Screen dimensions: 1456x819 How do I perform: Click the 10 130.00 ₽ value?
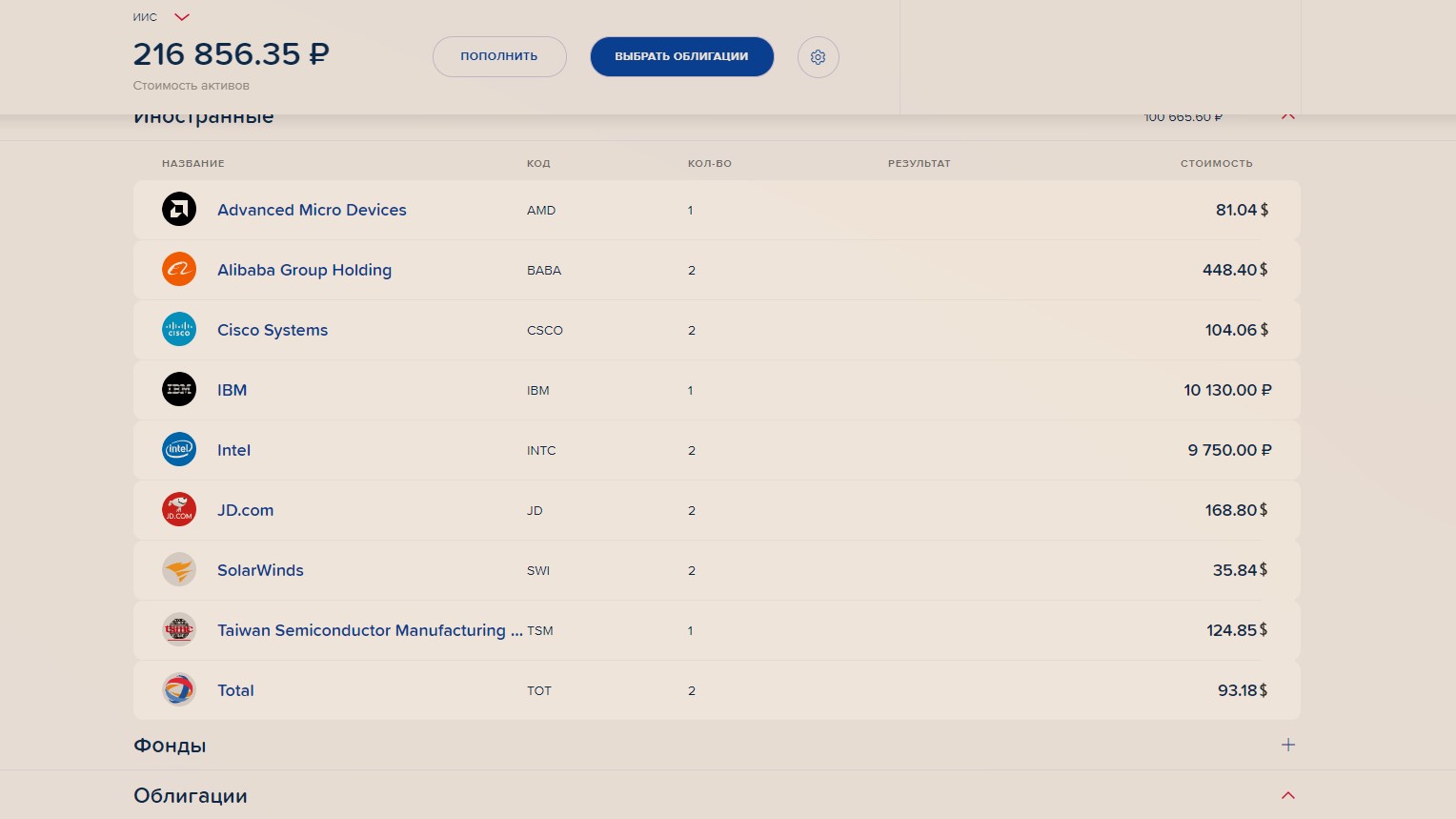[x=1227, y=390]
